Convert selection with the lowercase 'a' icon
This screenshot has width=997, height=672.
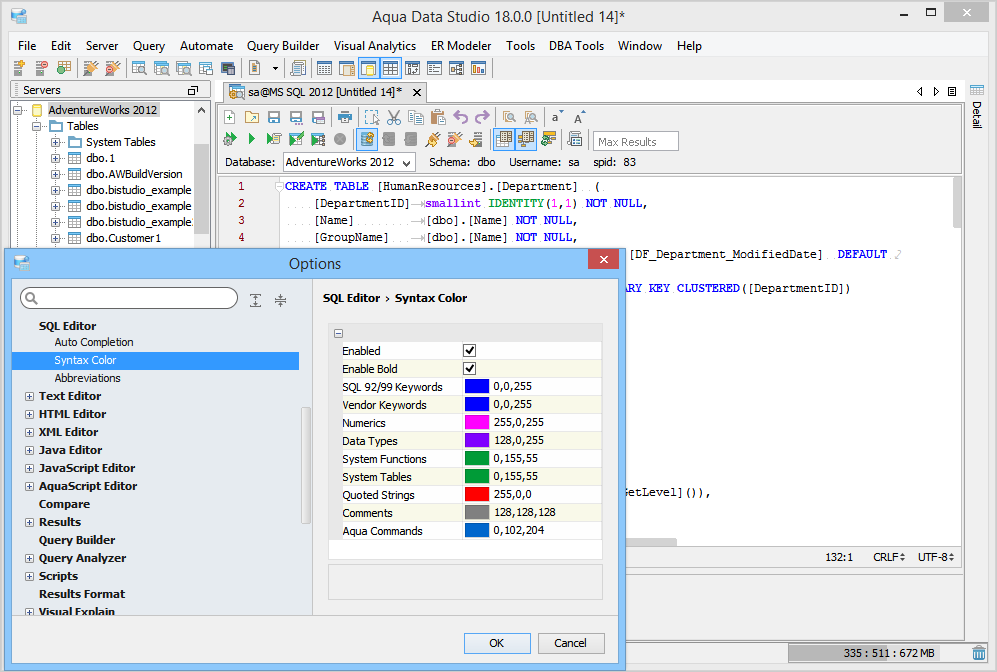(x=556, y=118)
